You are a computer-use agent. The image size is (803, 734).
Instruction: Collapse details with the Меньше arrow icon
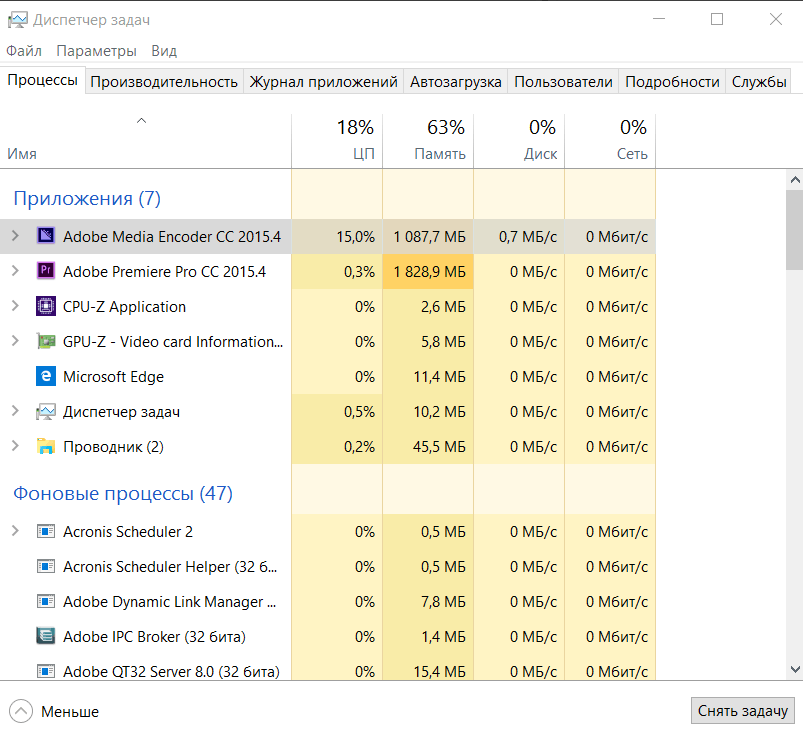[21, 711]
